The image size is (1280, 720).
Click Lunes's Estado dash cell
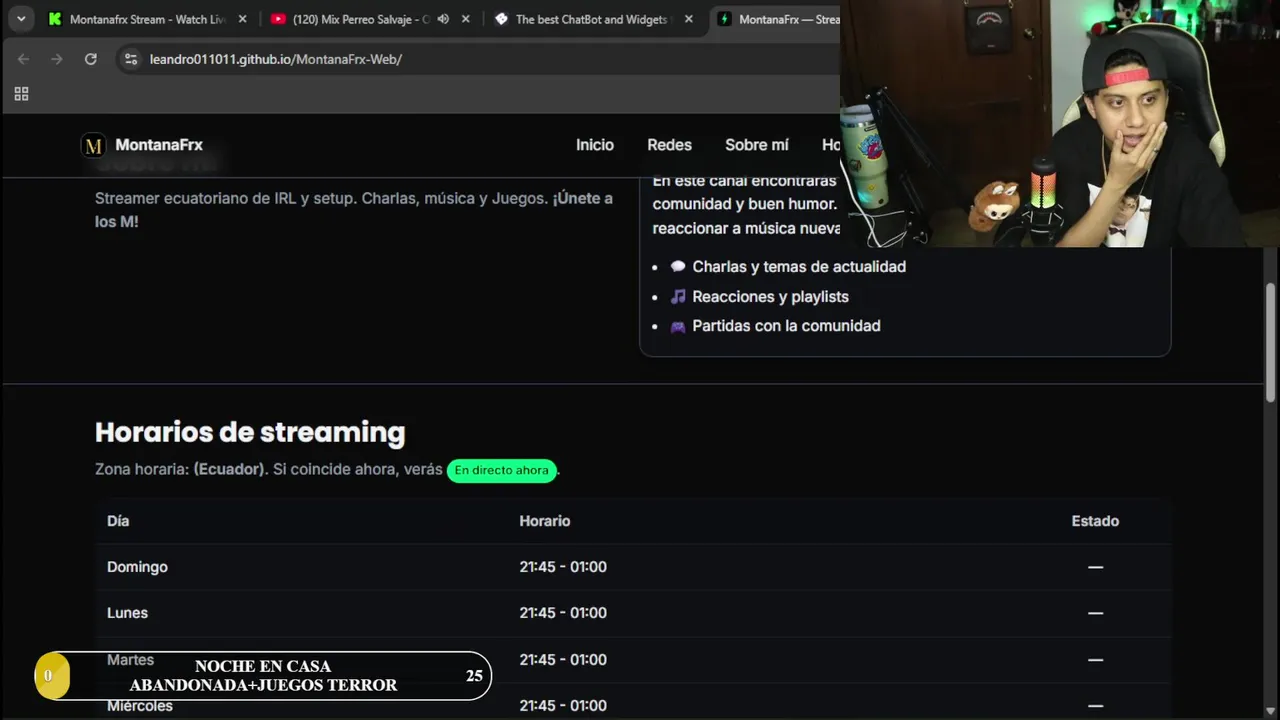point(1095,613)
